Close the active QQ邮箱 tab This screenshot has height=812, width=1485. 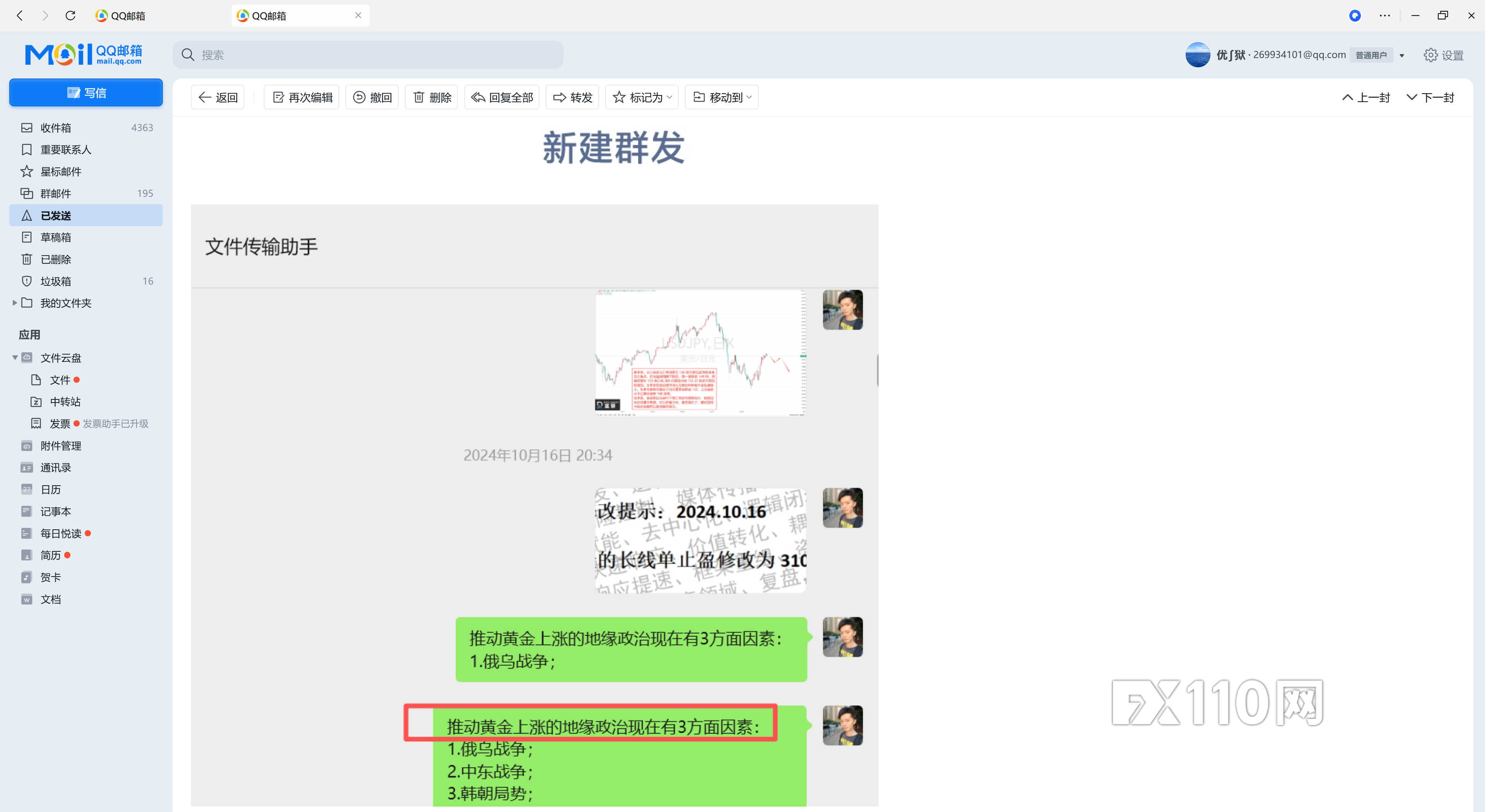358,15
